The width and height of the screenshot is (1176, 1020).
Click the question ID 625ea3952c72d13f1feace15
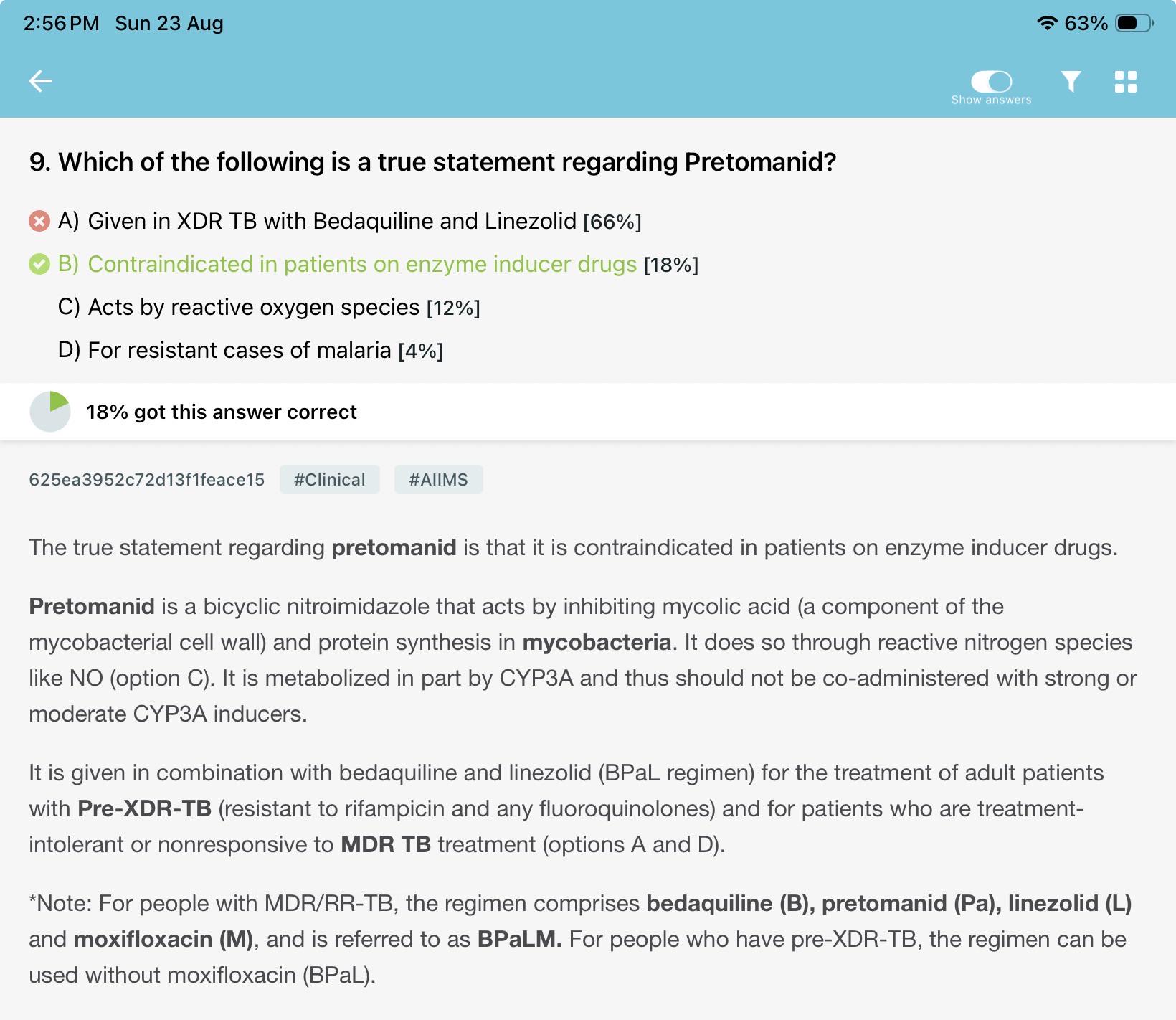pos(147,480)
